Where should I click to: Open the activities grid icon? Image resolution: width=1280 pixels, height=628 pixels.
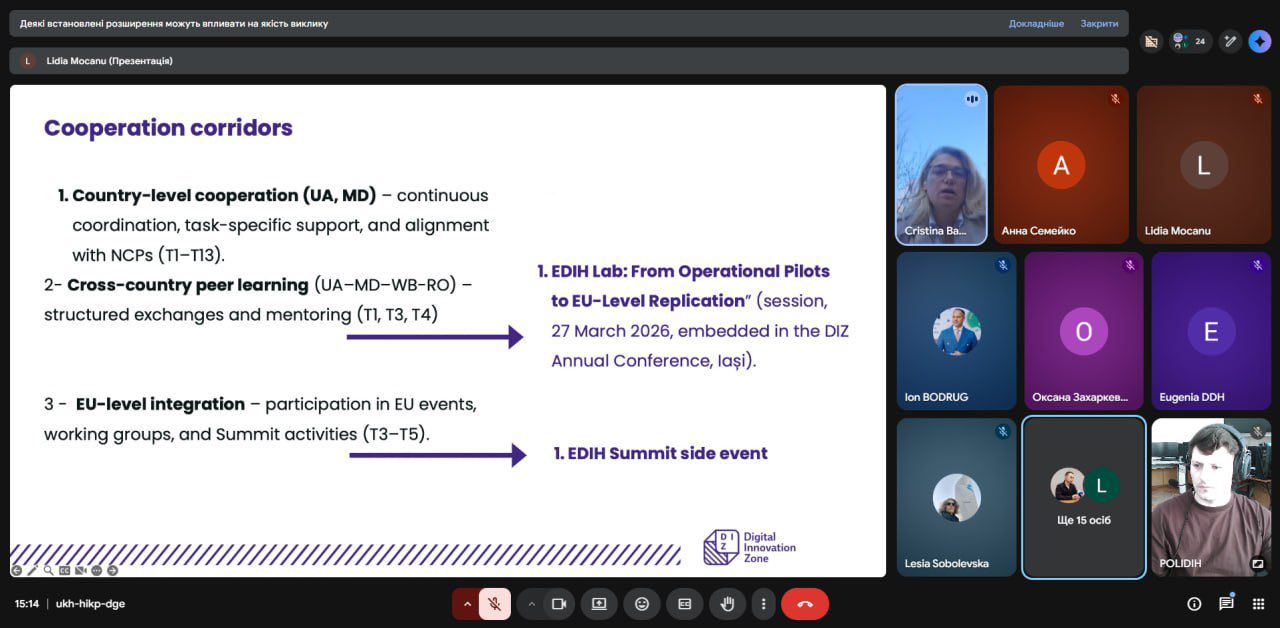click(1258, 604)
